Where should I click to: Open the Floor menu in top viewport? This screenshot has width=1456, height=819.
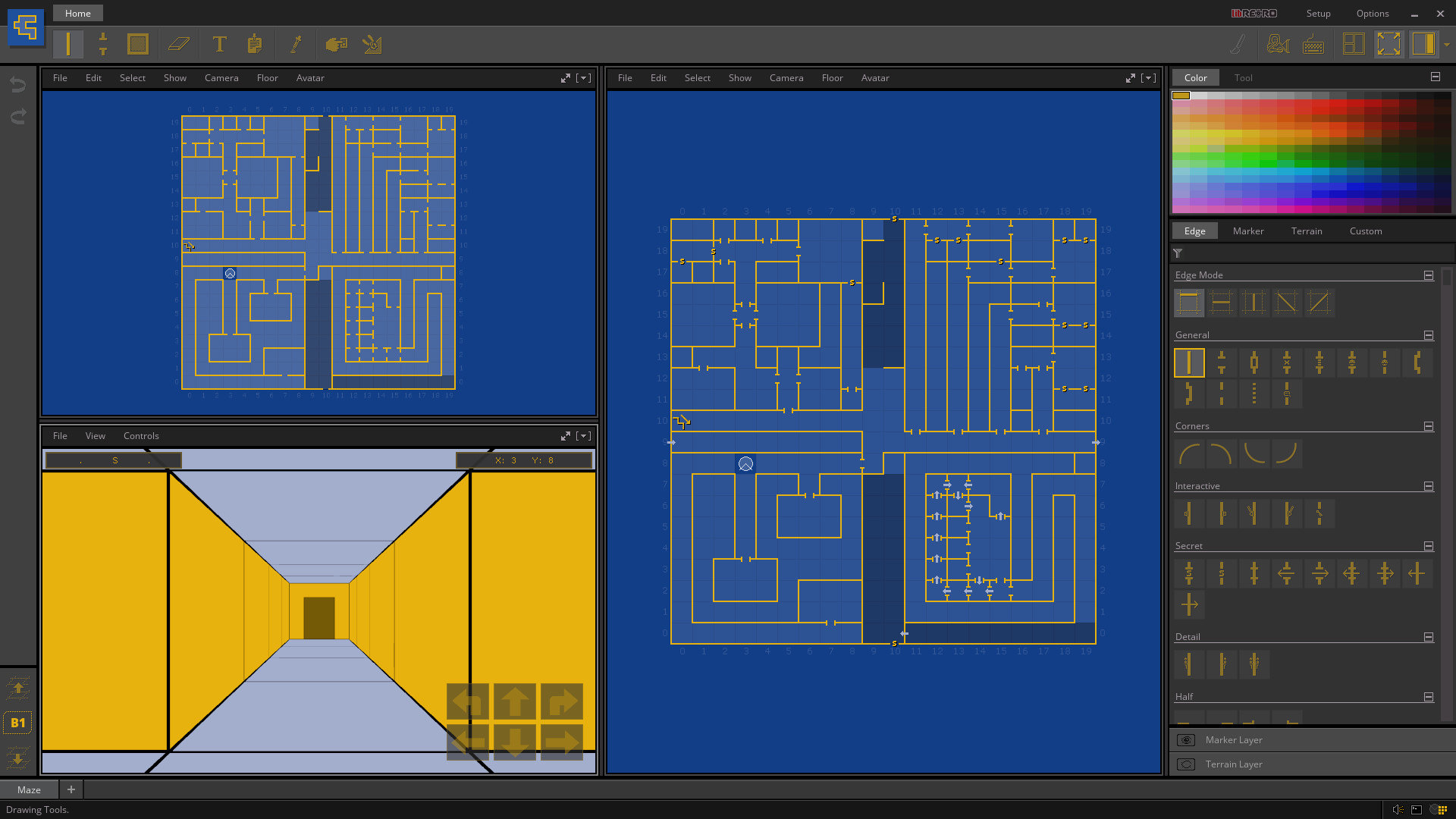(266, 77)
